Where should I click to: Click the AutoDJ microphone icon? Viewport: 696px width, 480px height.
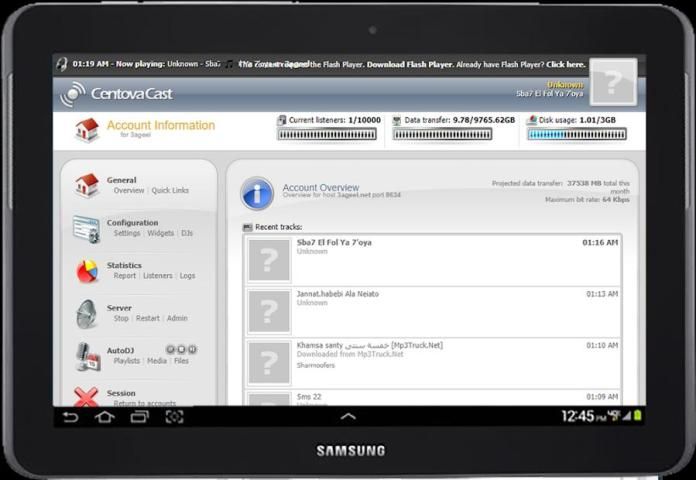click(87, 356)
